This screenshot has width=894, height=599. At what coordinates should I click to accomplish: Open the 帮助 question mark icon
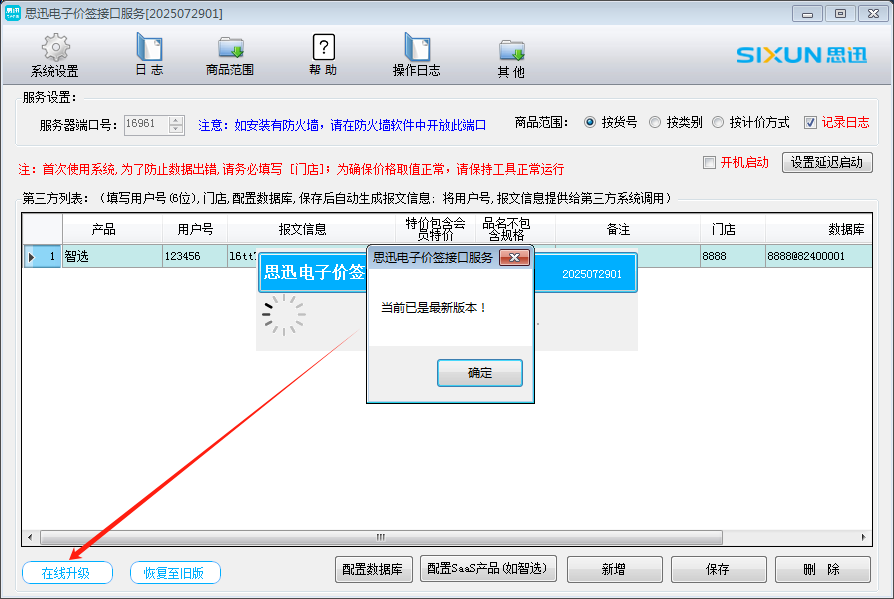pos(323,47)
